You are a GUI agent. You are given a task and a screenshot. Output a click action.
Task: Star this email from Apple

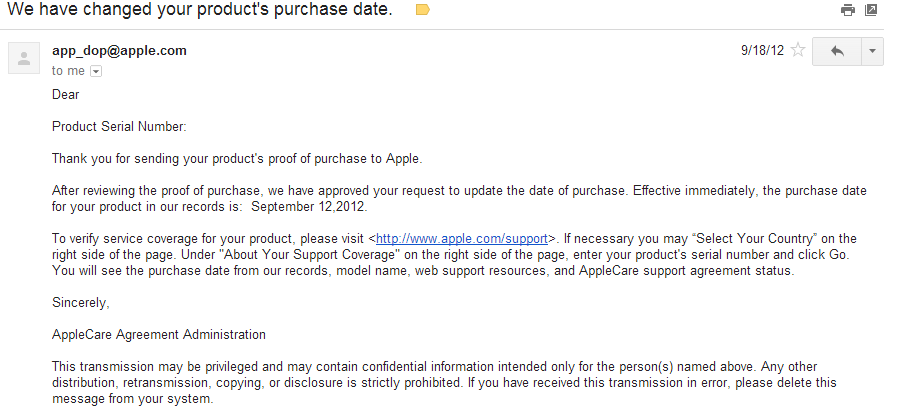[x=798, y=51]
